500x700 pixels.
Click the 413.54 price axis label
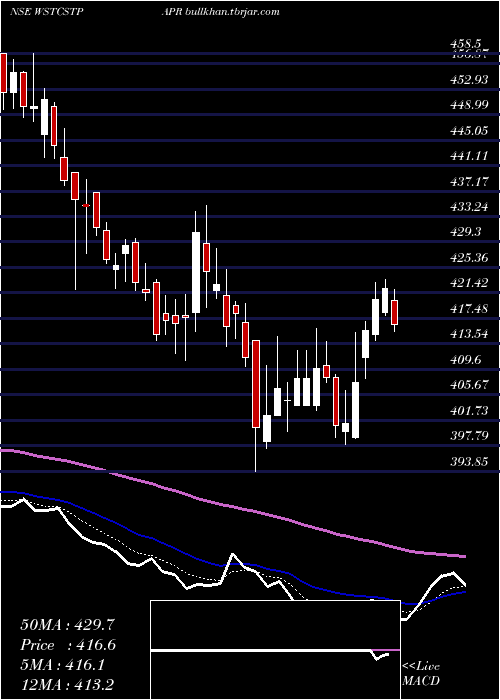470,335
